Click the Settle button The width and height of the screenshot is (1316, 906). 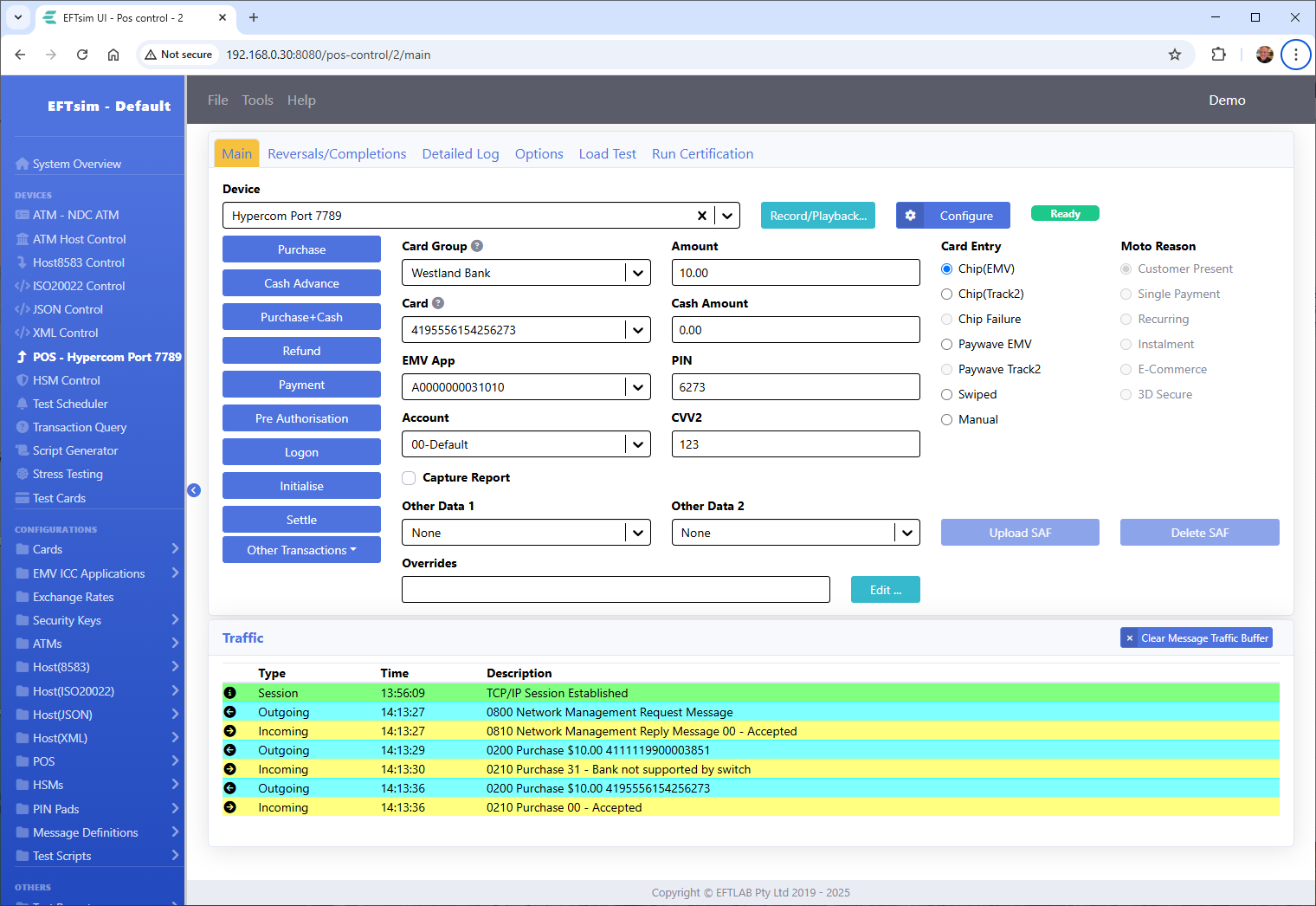coord(301,520)
